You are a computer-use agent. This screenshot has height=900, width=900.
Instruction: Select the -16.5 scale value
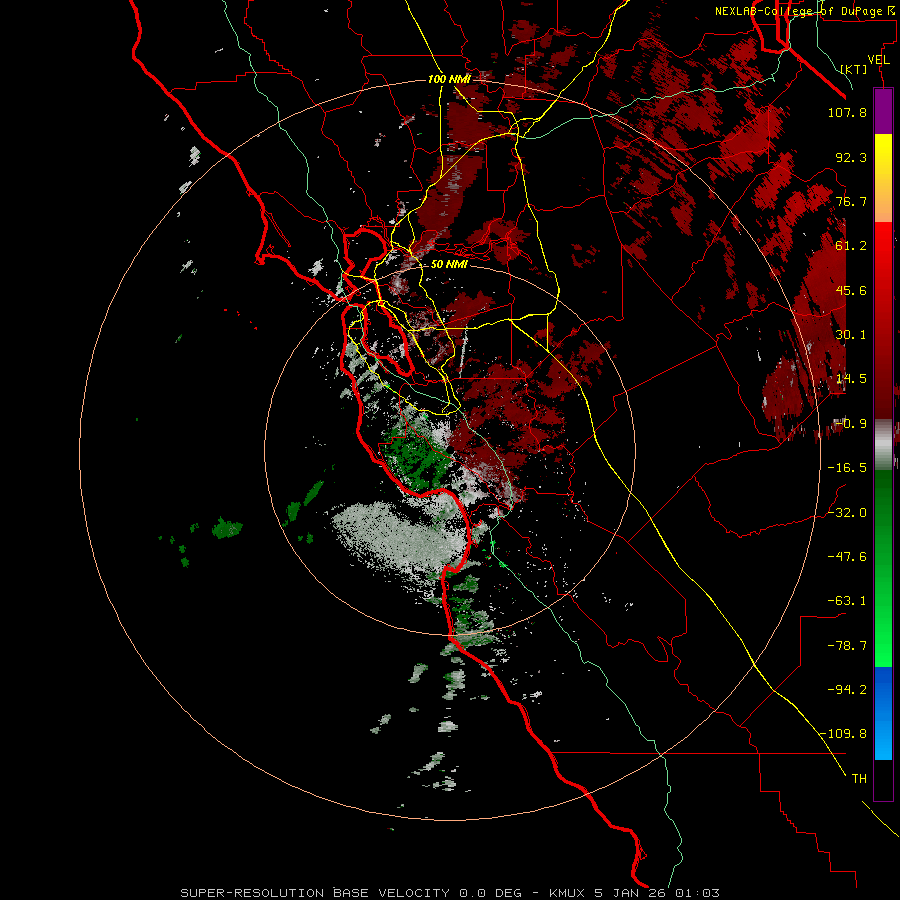(847, 468)
